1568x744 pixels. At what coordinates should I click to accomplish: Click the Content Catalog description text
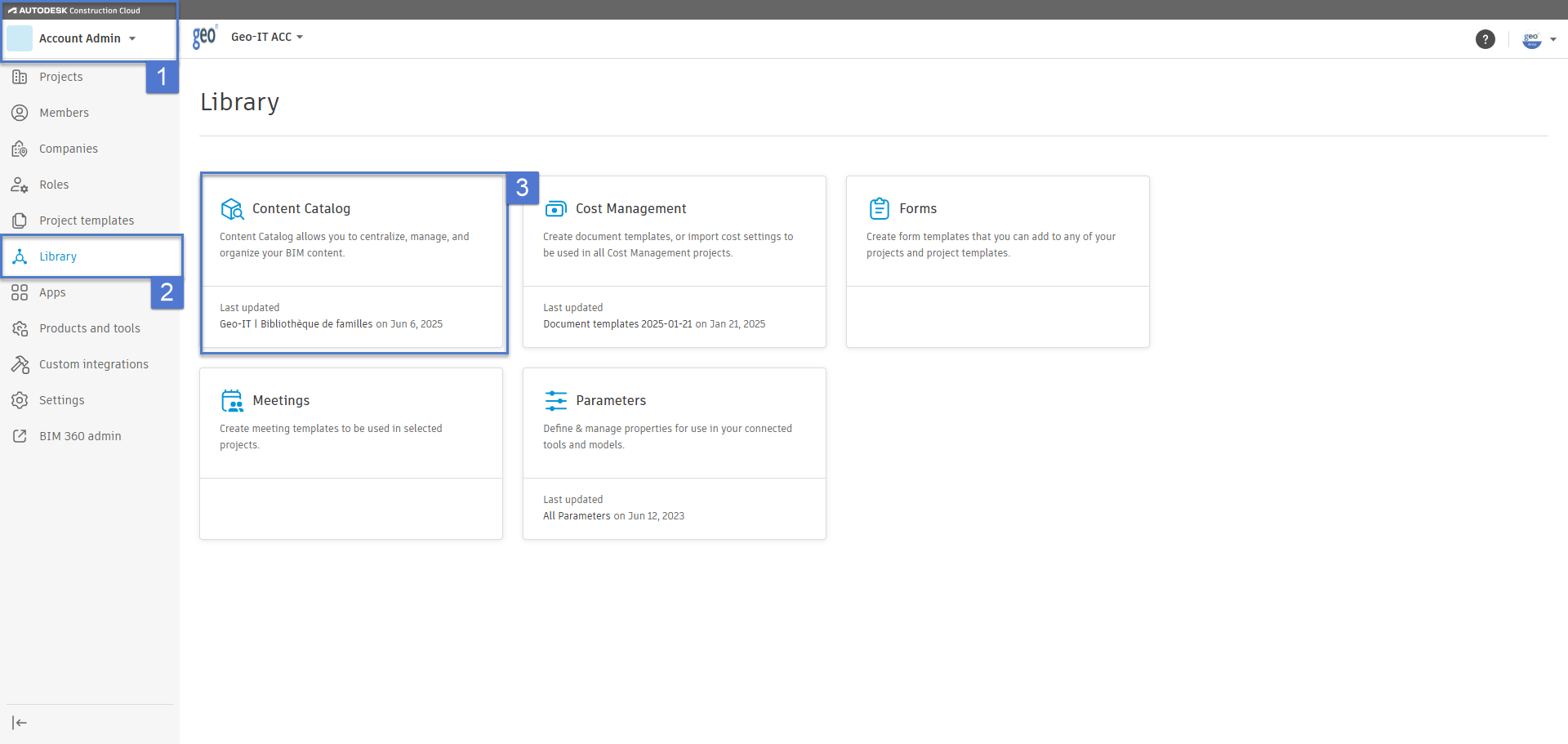(345, 245)
